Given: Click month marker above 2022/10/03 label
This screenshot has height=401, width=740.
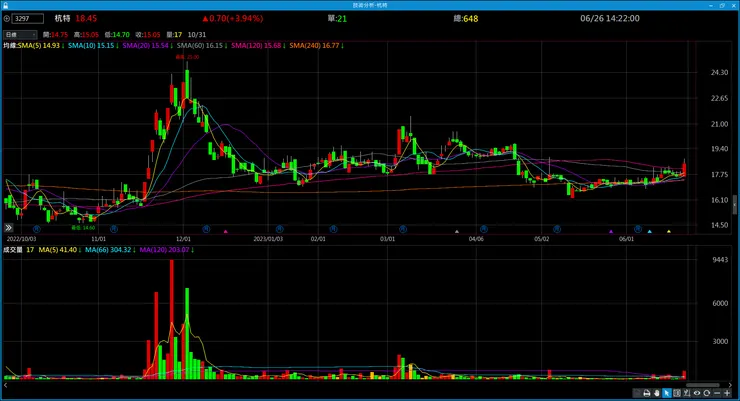Looking at the screenshot, I should pos(36,229).
